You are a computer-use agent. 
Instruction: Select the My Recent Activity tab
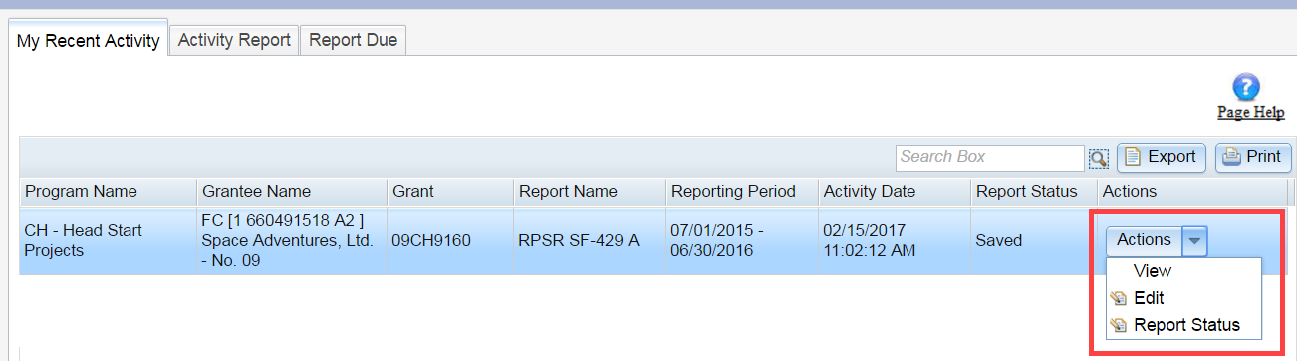88,41
